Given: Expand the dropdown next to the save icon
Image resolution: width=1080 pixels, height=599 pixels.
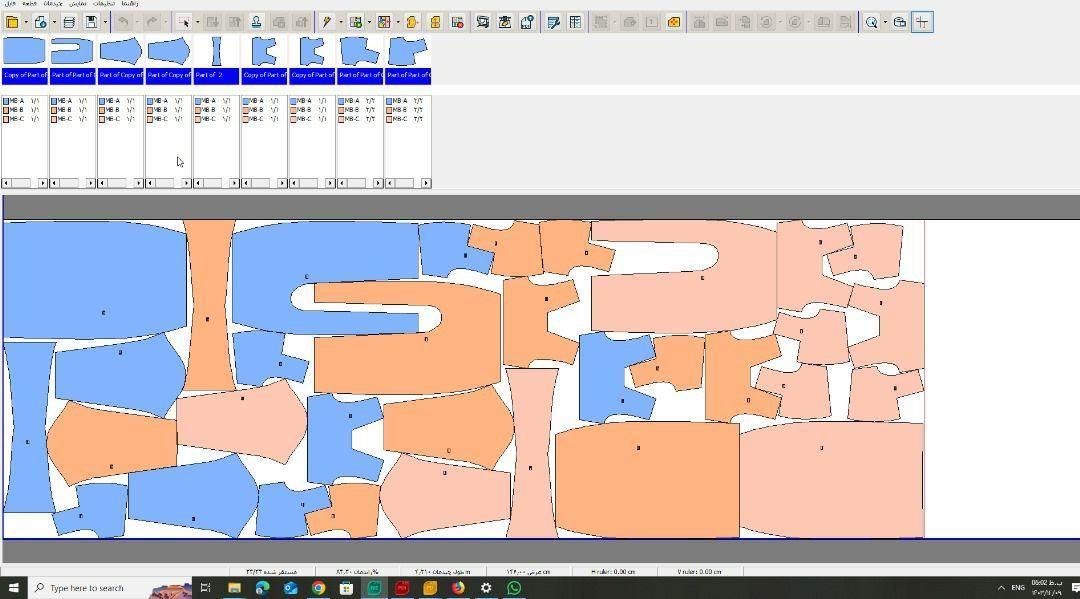Looking at the screenshot, I should pos(105,22).
